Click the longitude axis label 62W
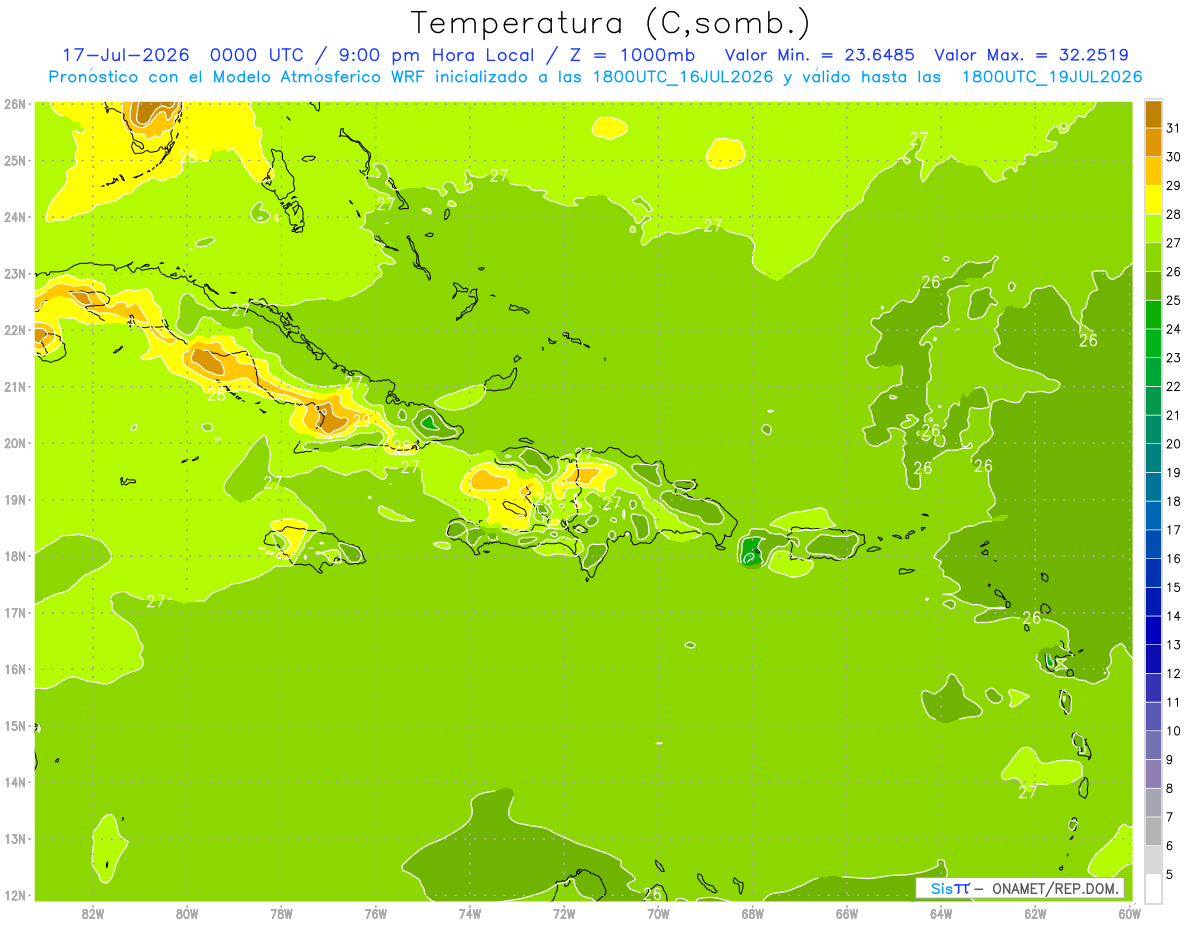The width and height of the screenshot is (1200, 927). point(1035,912)
